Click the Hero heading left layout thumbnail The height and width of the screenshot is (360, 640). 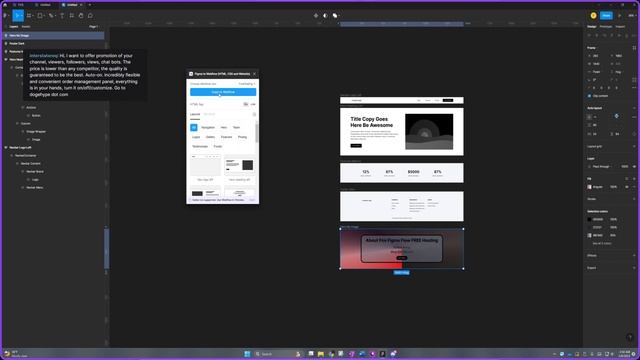click(240, 165)
